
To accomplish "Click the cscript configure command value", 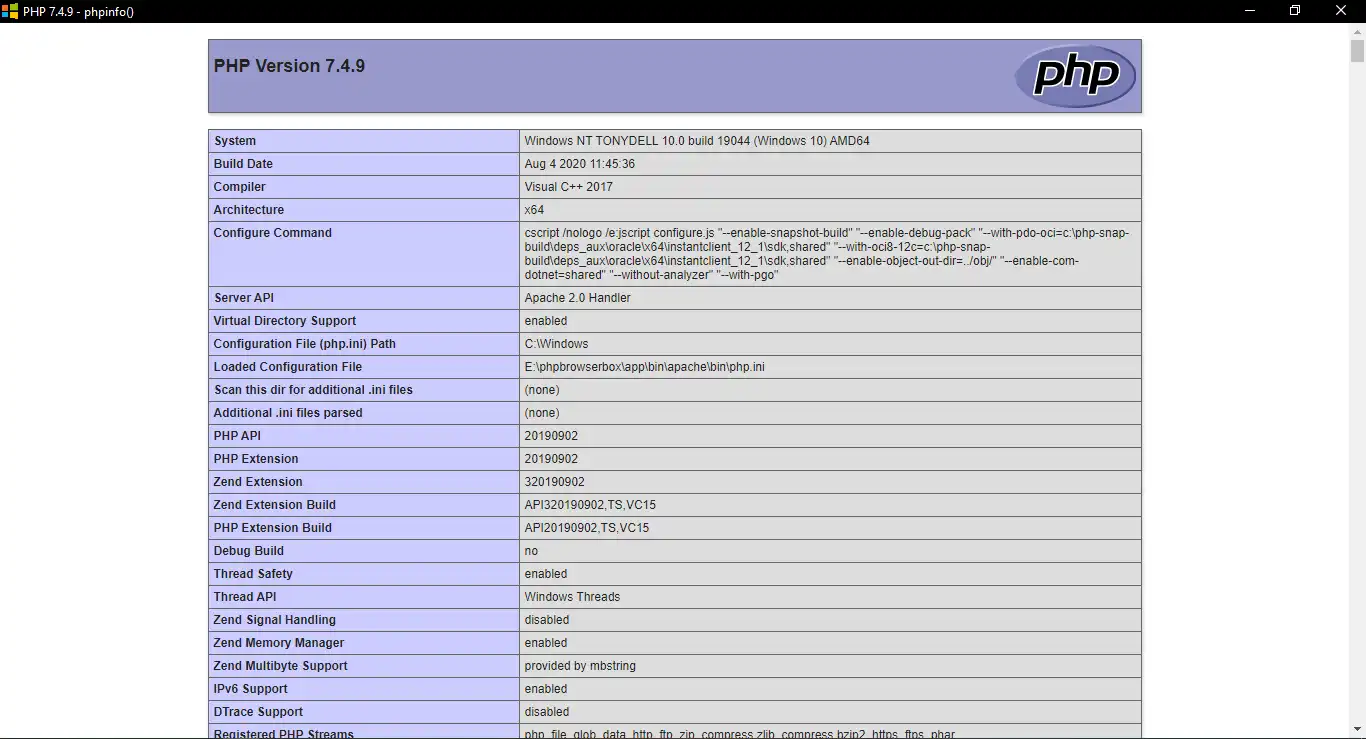I will pyautogui.click(x=827, y=254).
